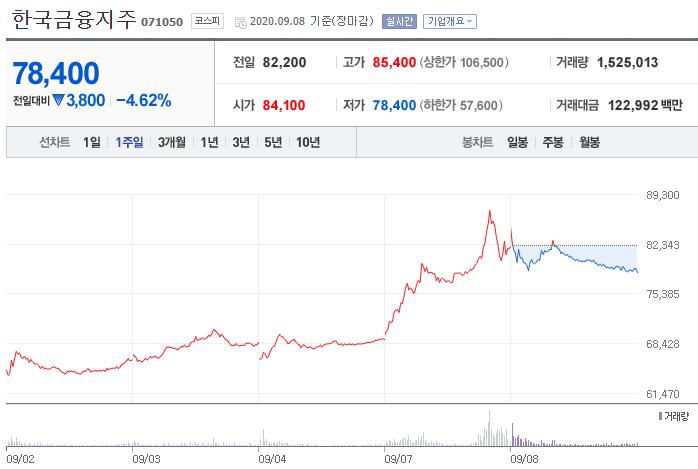
Task: Click the current price 78,400 in large text
Action: pyautogui.click(x=56, y=73)
